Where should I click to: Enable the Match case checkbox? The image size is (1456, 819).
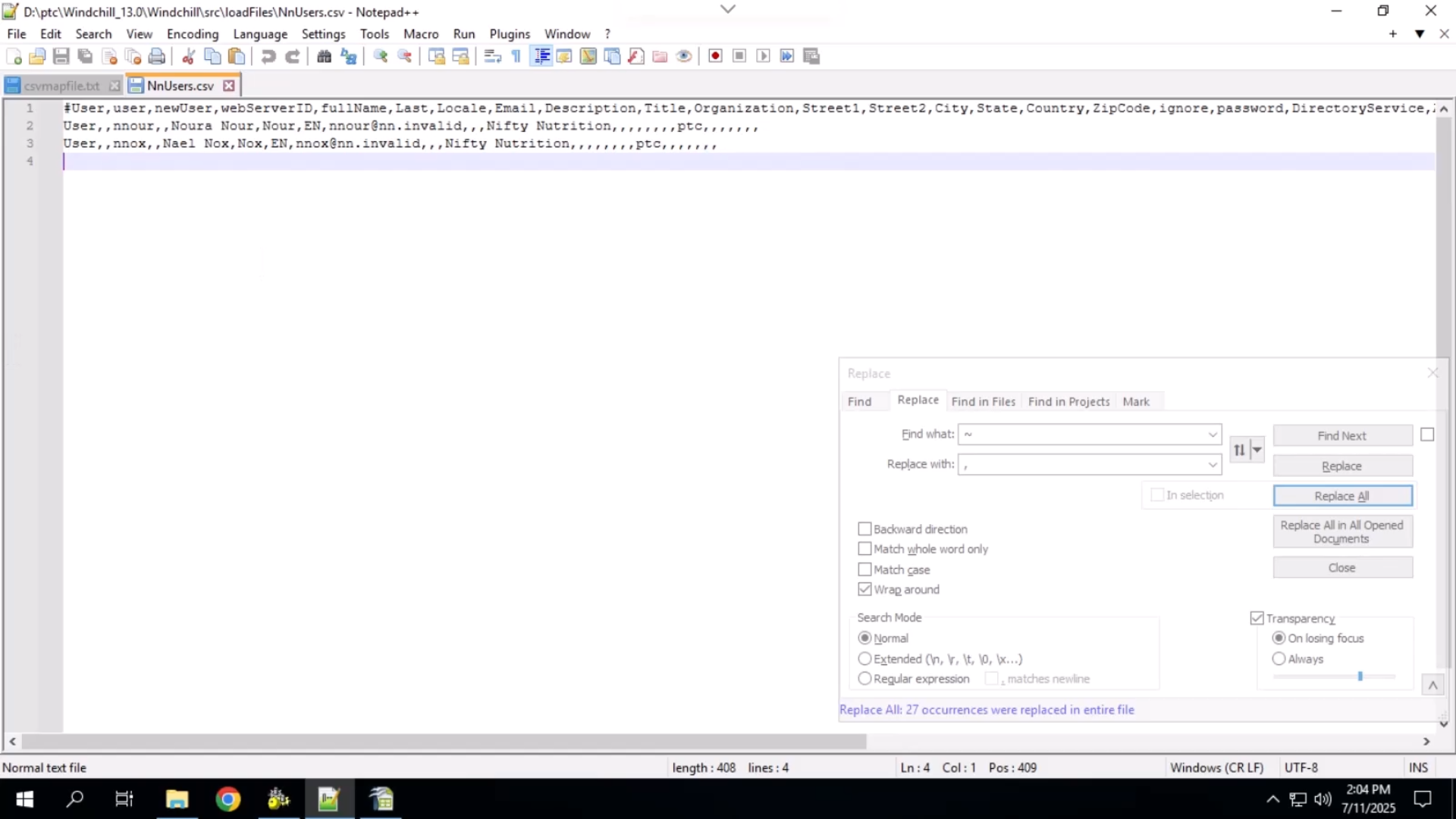coord(864,570)
